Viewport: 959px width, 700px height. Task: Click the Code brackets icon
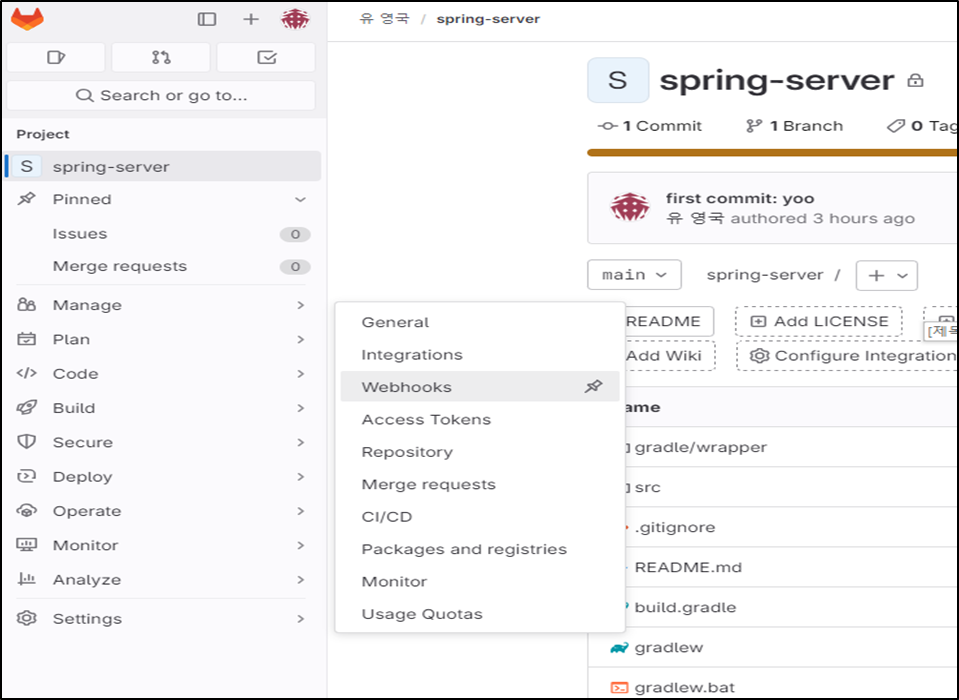pos(26,373)
